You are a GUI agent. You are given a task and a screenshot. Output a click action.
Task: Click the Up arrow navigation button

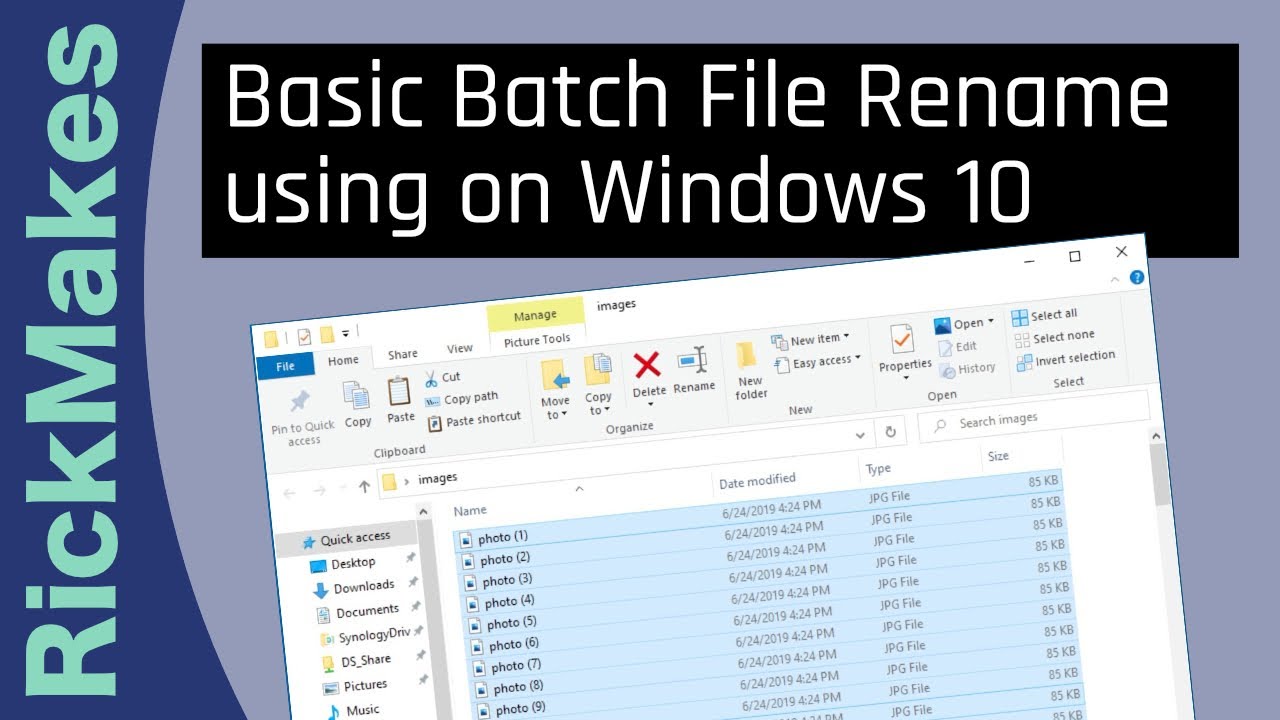pyautogui.click(x=364, y=487)
